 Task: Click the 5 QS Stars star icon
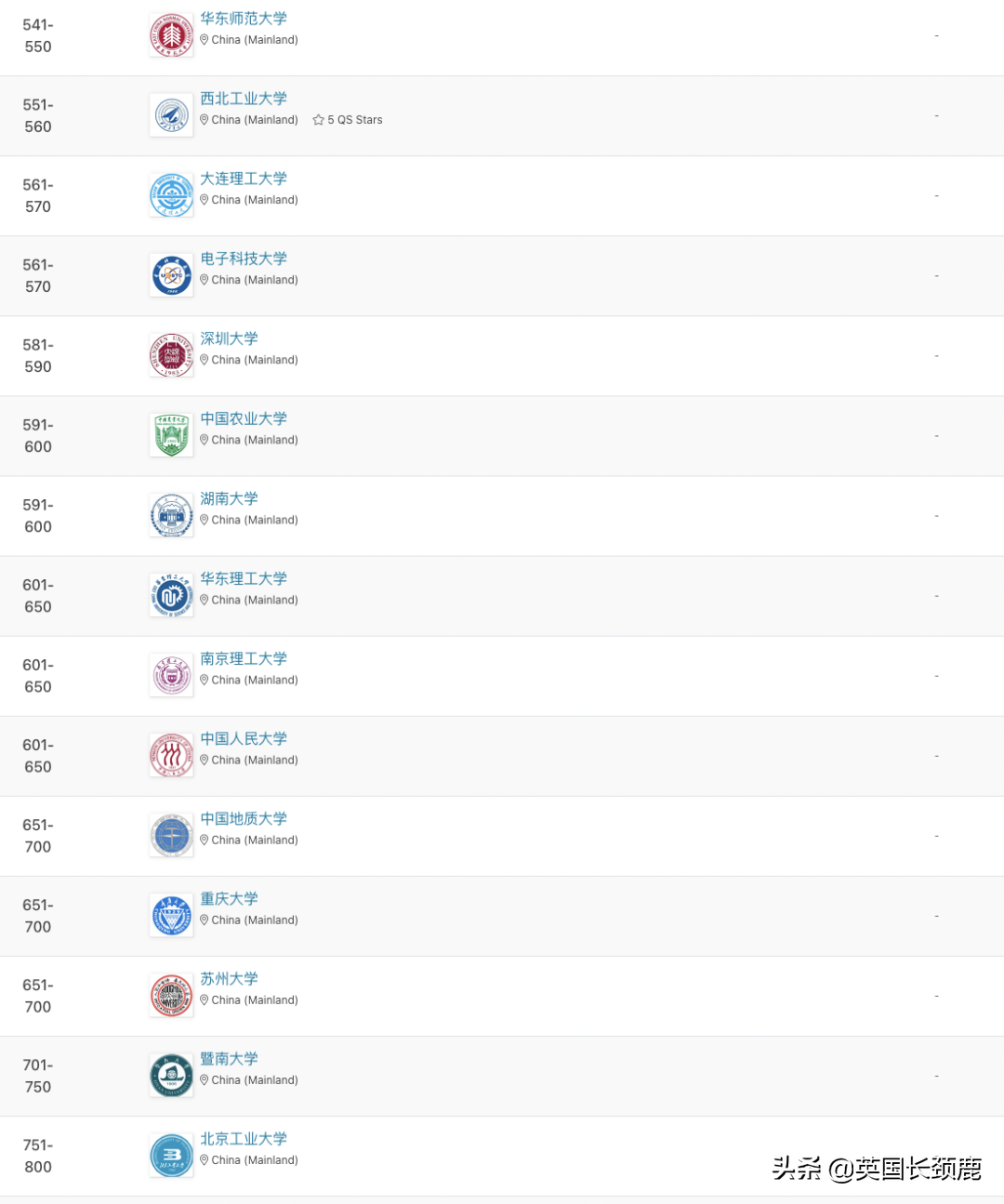pos(318,120)
